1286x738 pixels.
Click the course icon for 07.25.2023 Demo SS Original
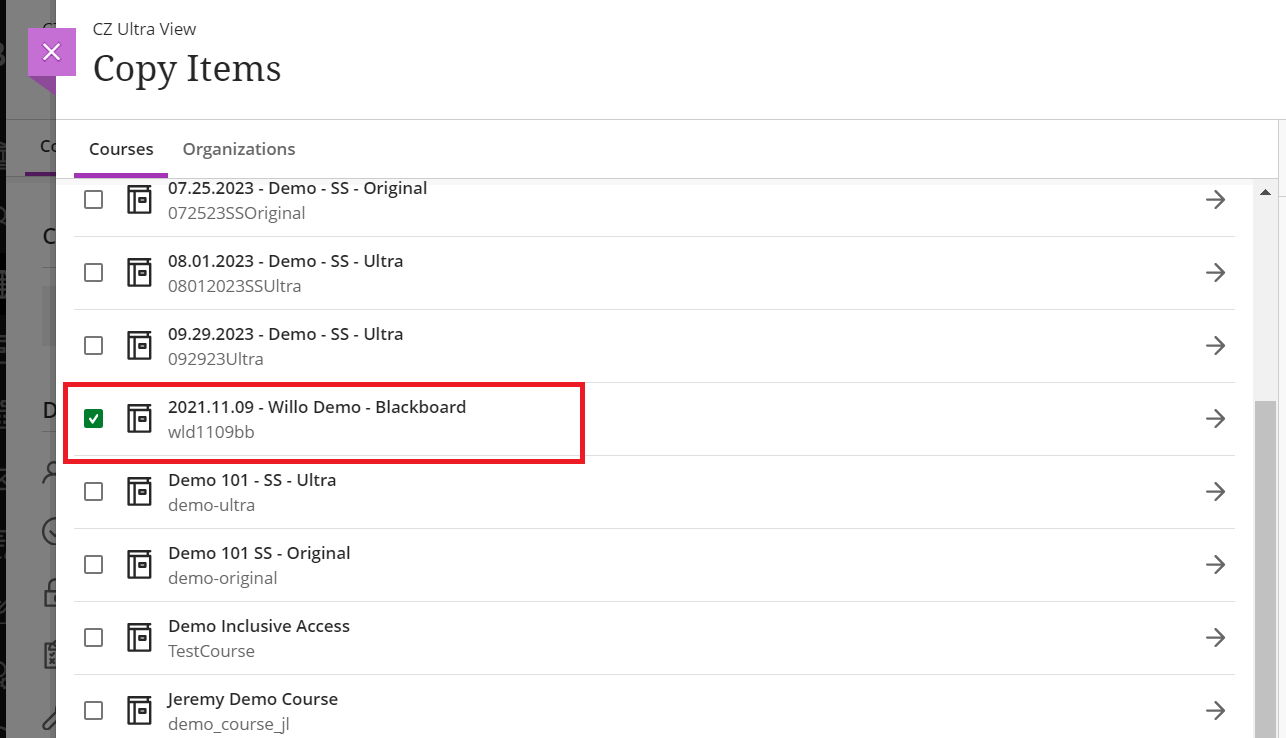click(x=140, y=199)
